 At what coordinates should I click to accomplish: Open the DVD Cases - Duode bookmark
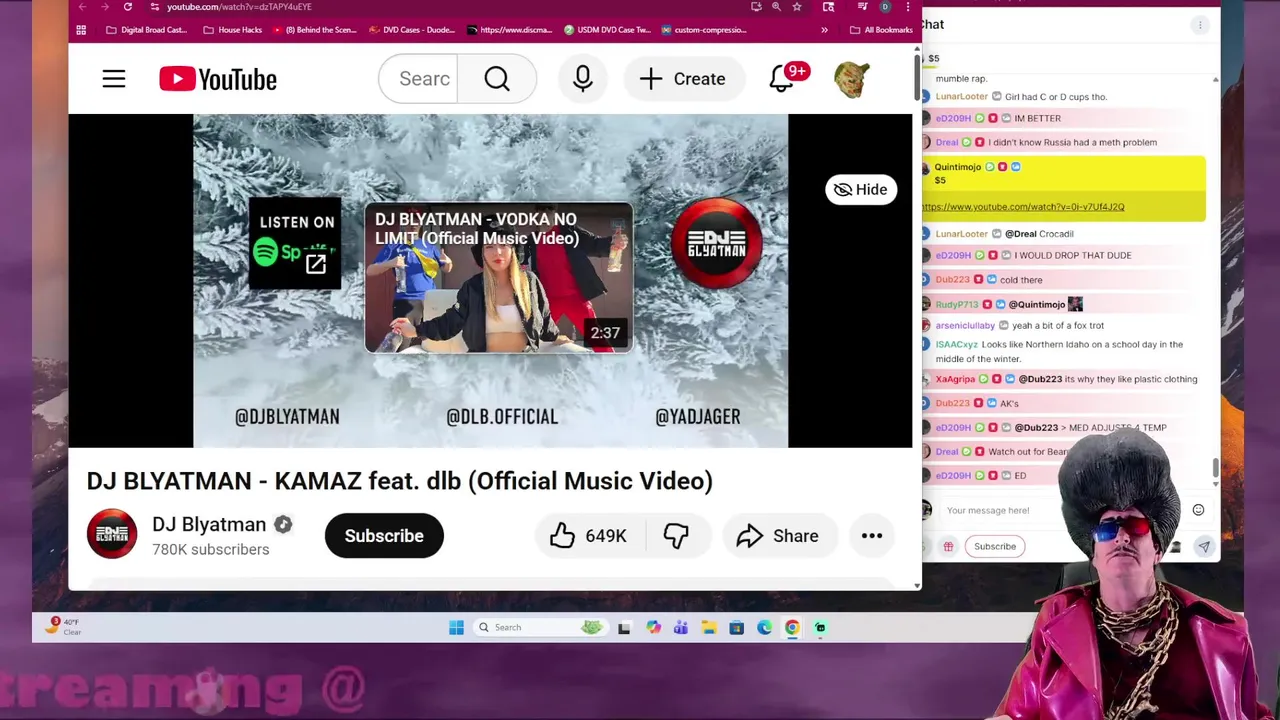pyautogui.click(x=412, y=30)
